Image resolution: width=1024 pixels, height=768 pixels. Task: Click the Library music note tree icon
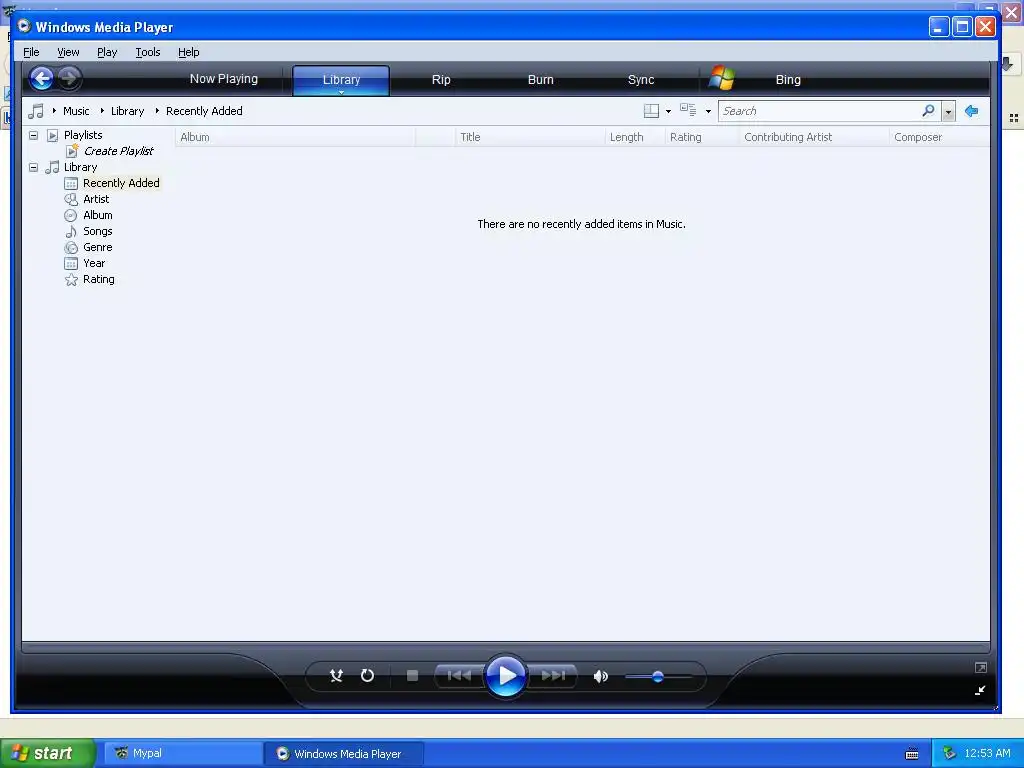tap(52, 167)
